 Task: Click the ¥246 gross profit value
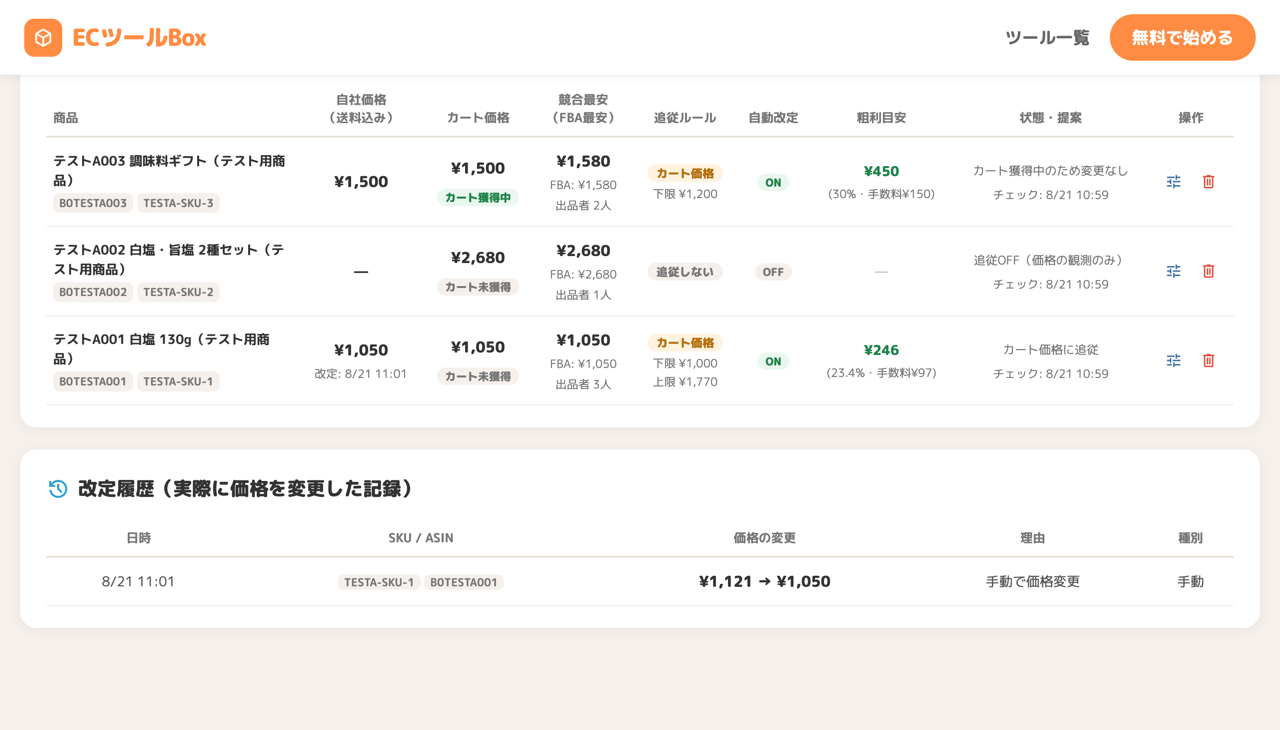click(881, 350)
